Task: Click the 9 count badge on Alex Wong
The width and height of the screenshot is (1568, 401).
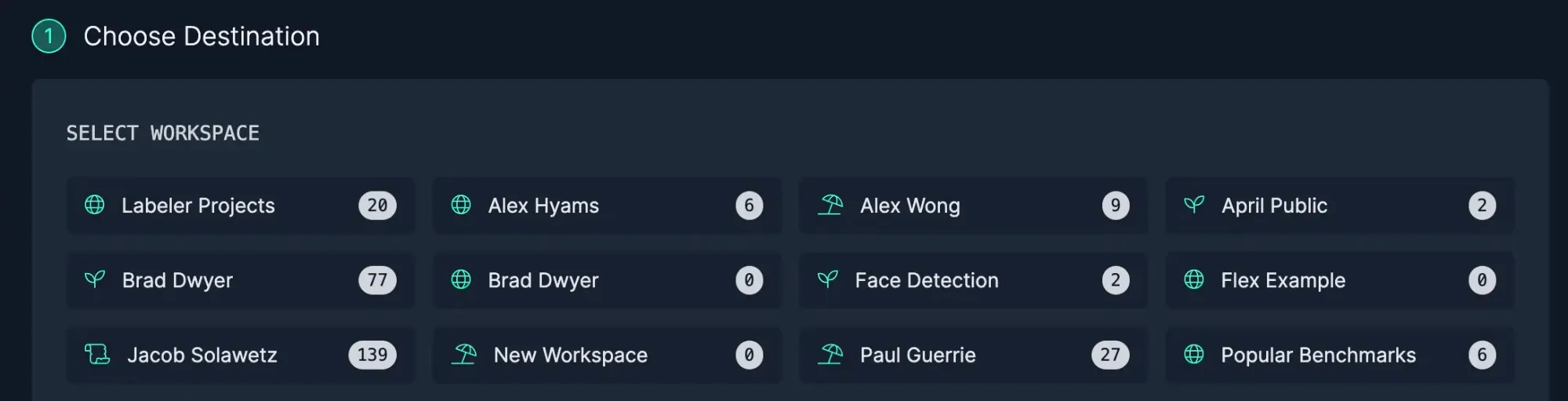Action: click(x=1115, y=206)
